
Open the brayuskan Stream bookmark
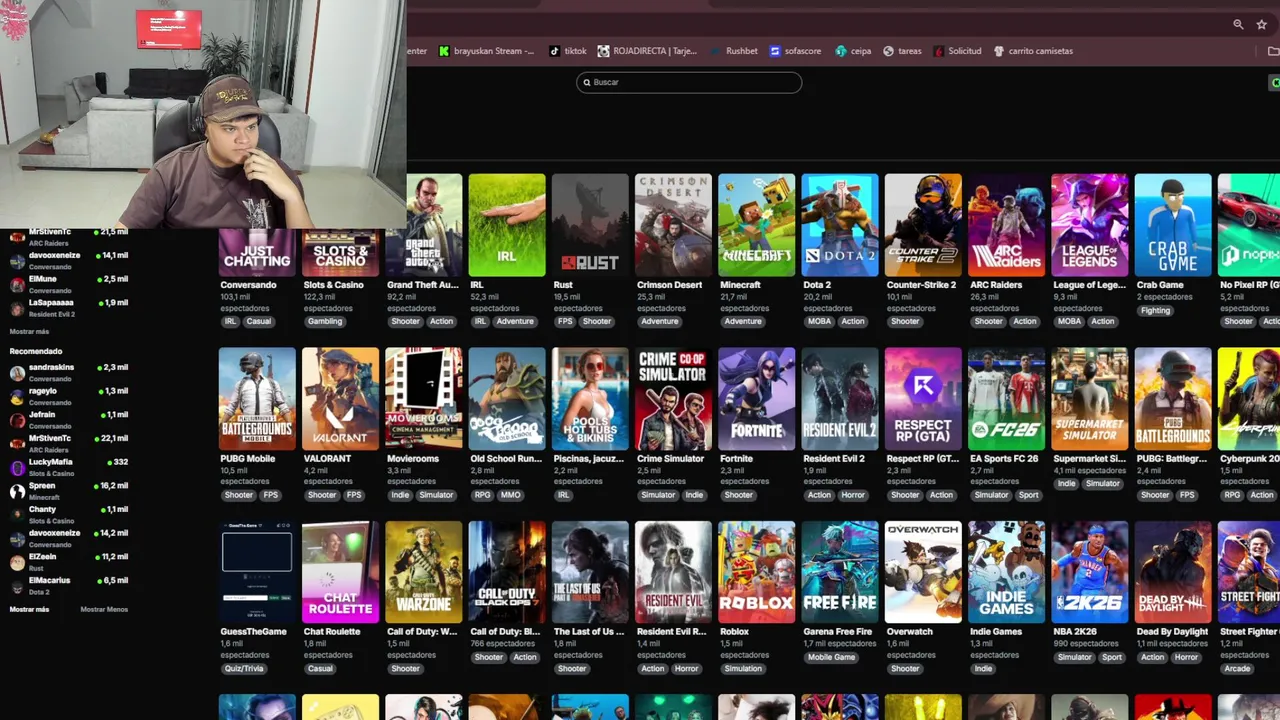point(487,51)
